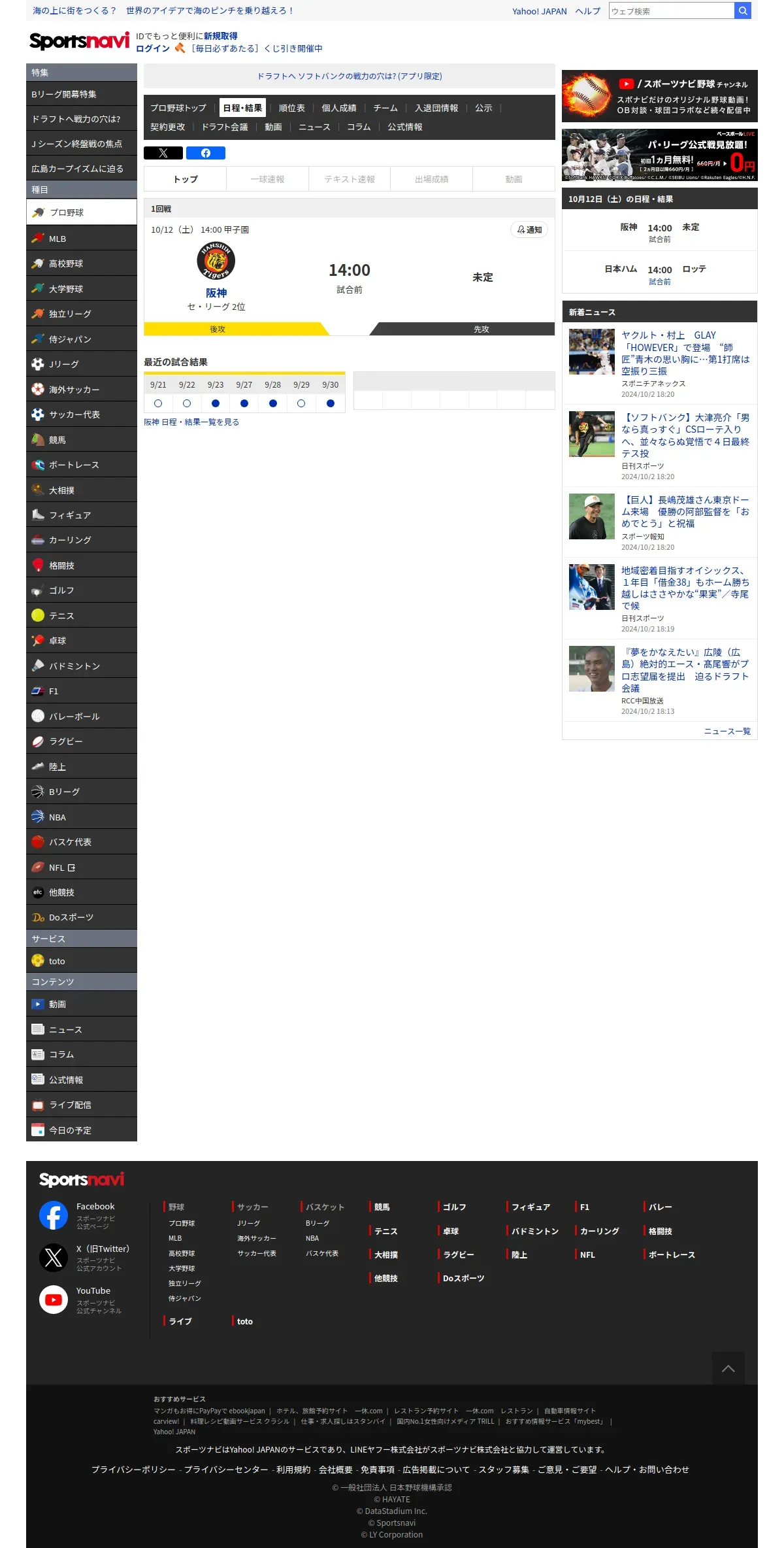Open ラグビー ball icon in sidebar
The height and width of the screenshot is (1548, 784).
(38, 741)
